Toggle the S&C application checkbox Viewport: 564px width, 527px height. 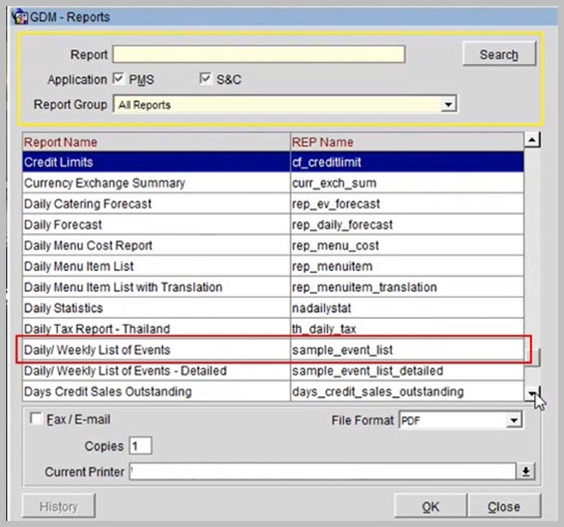click(205, 78)
